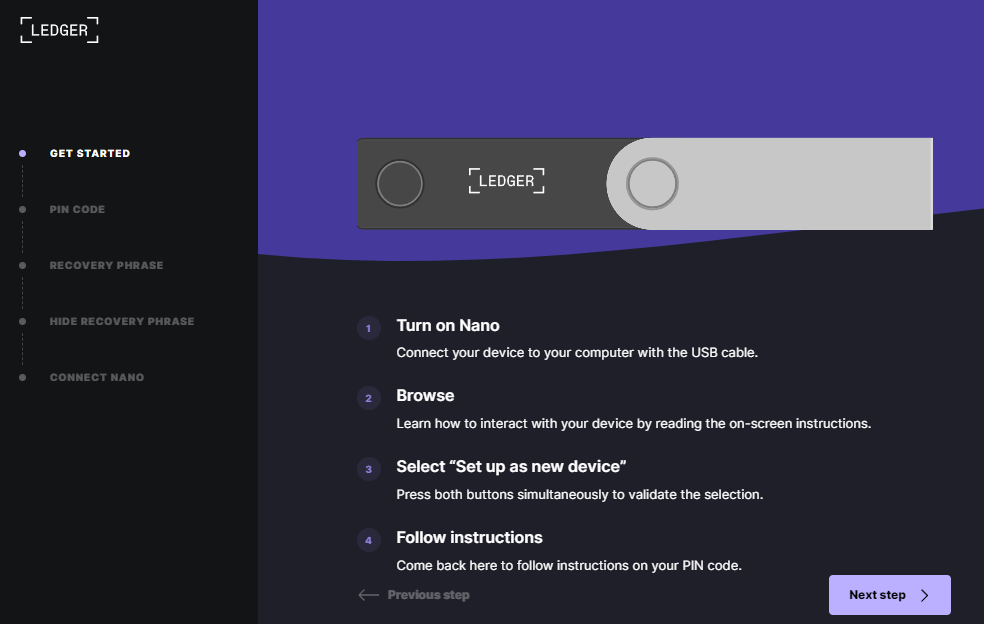The height and width of the screenshot is (624, 984).
Task: Click the 'Follow instructions' heading
Action: (469, 537)
